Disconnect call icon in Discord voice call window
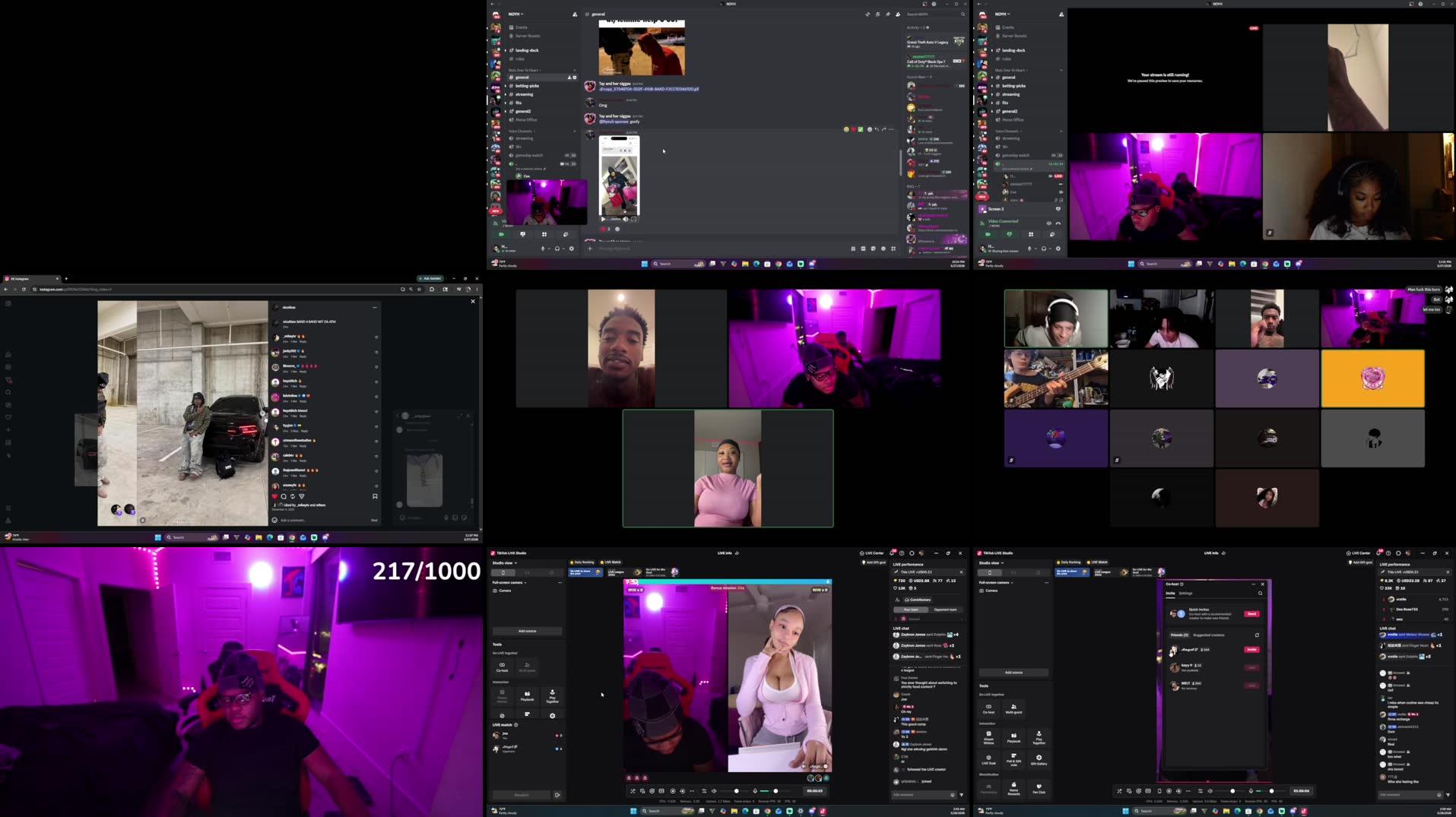1456x817 pixels. tap(1058, 223)
